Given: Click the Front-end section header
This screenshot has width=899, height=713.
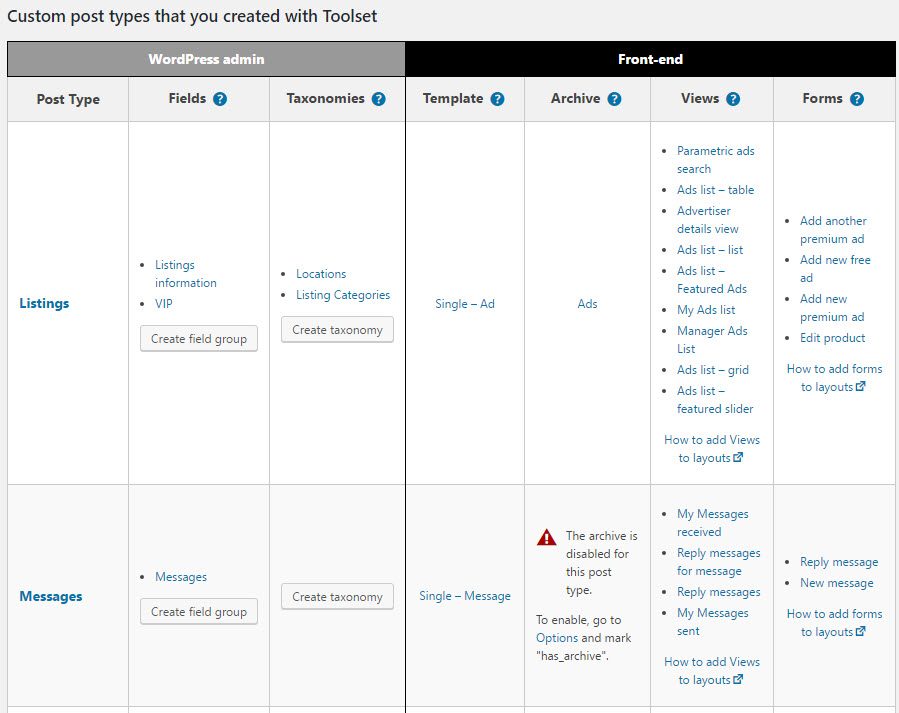Looking at the screenshot, I should (x=650, y=59).
